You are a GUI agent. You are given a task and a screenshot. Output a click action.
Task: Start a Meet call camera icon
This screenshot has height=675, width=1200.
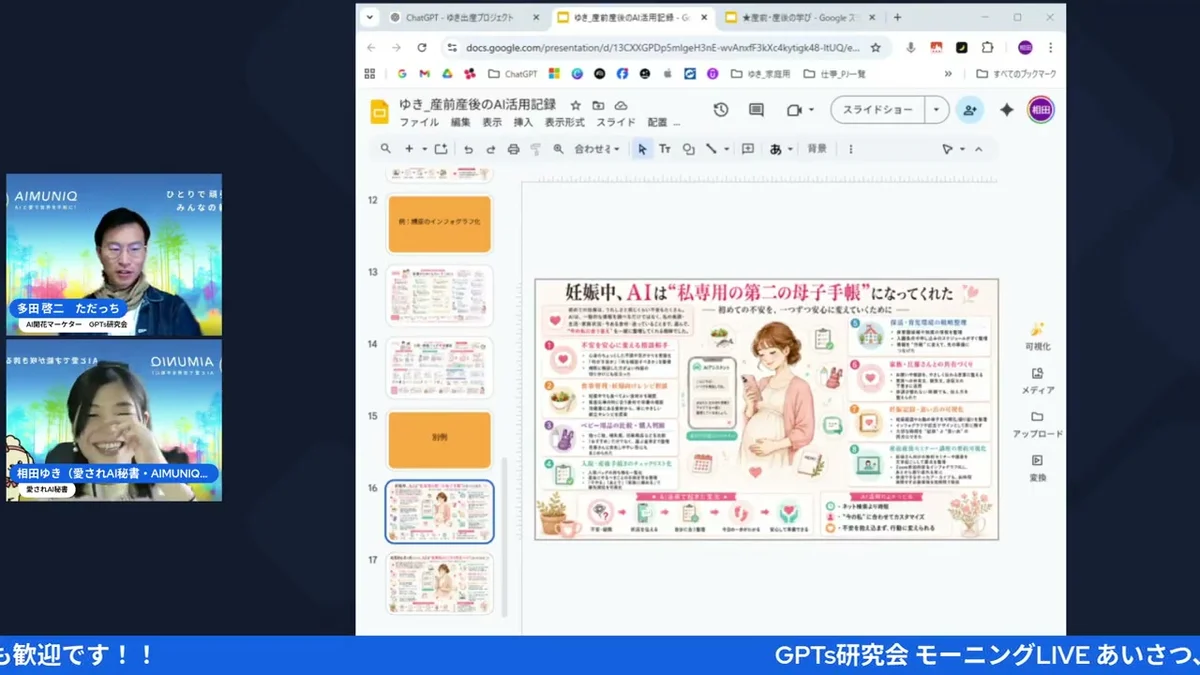pyautogui.click(x=794, y=110)
